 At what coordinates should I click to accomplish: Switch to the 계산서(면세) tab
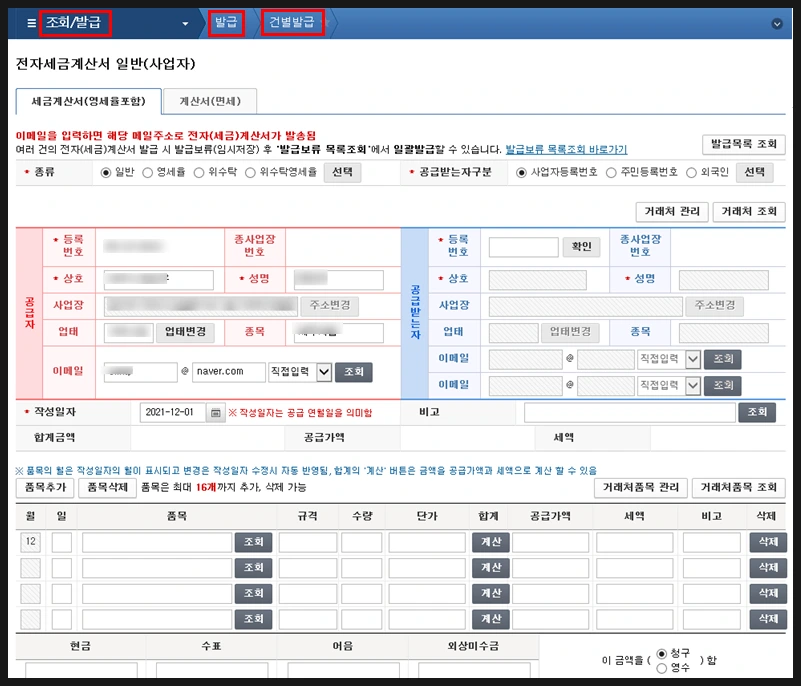pyautogui.click(x=209, y=102)
